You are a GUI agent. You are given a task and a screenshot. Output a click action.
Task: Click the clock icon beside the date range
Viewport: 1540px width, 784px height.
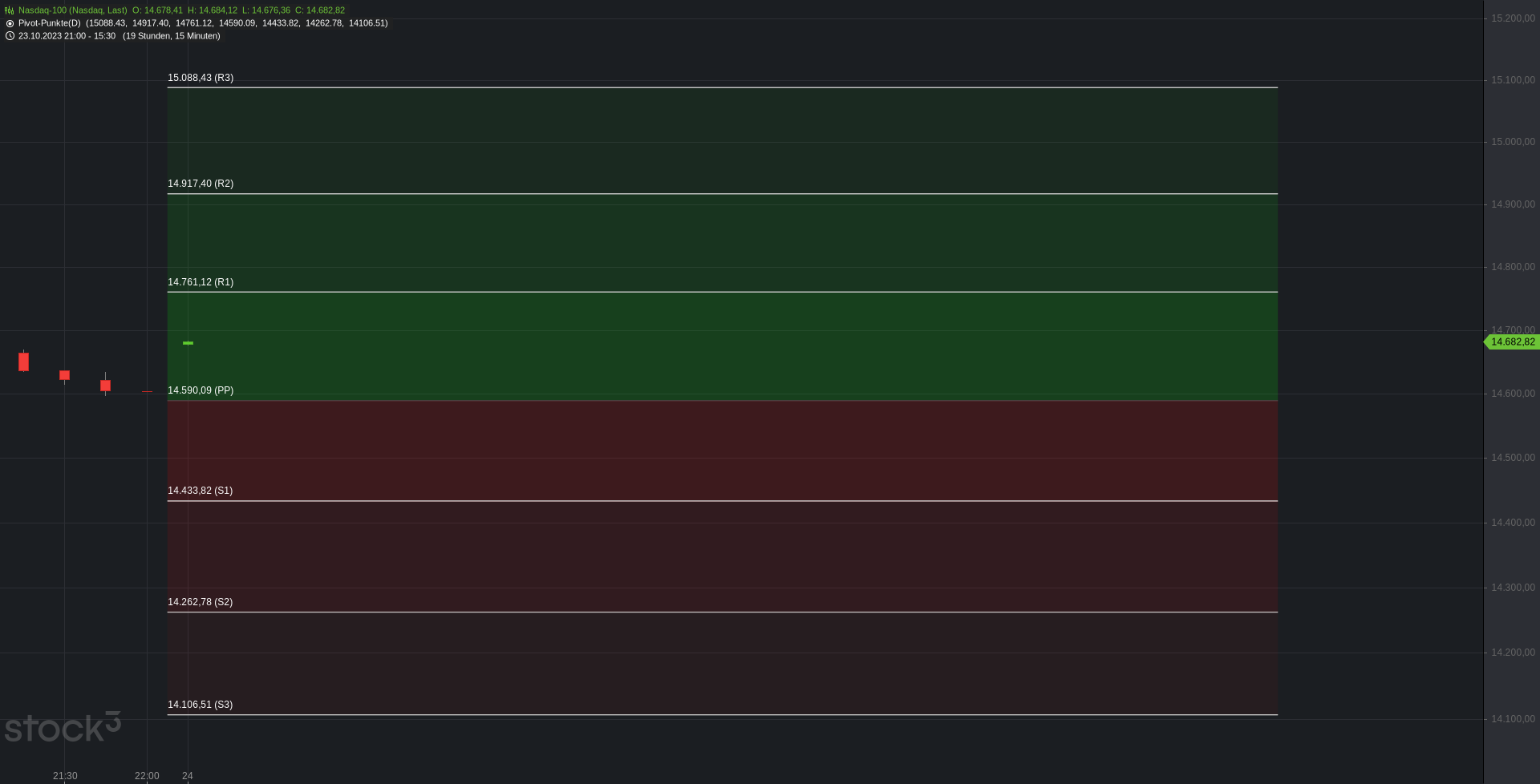(10, 36)
